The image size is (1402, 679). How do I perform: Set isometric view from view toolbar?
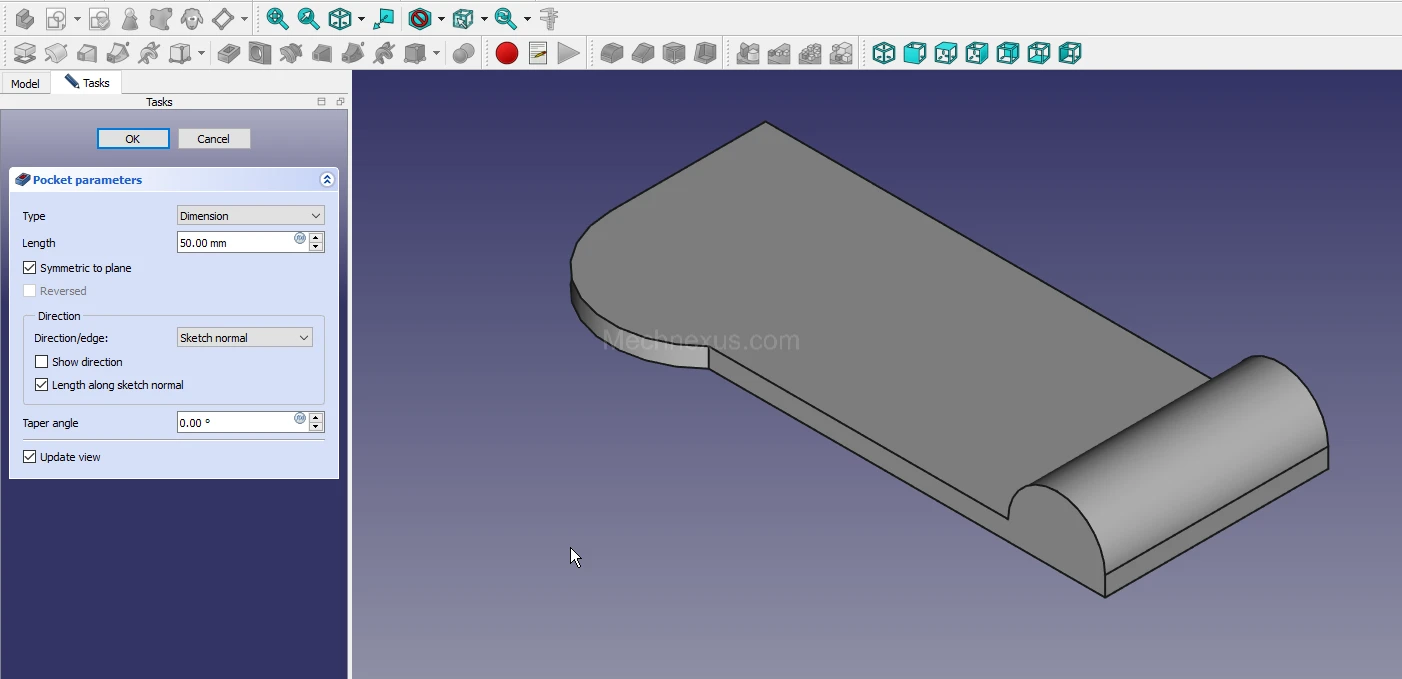(x=884, y=53)
